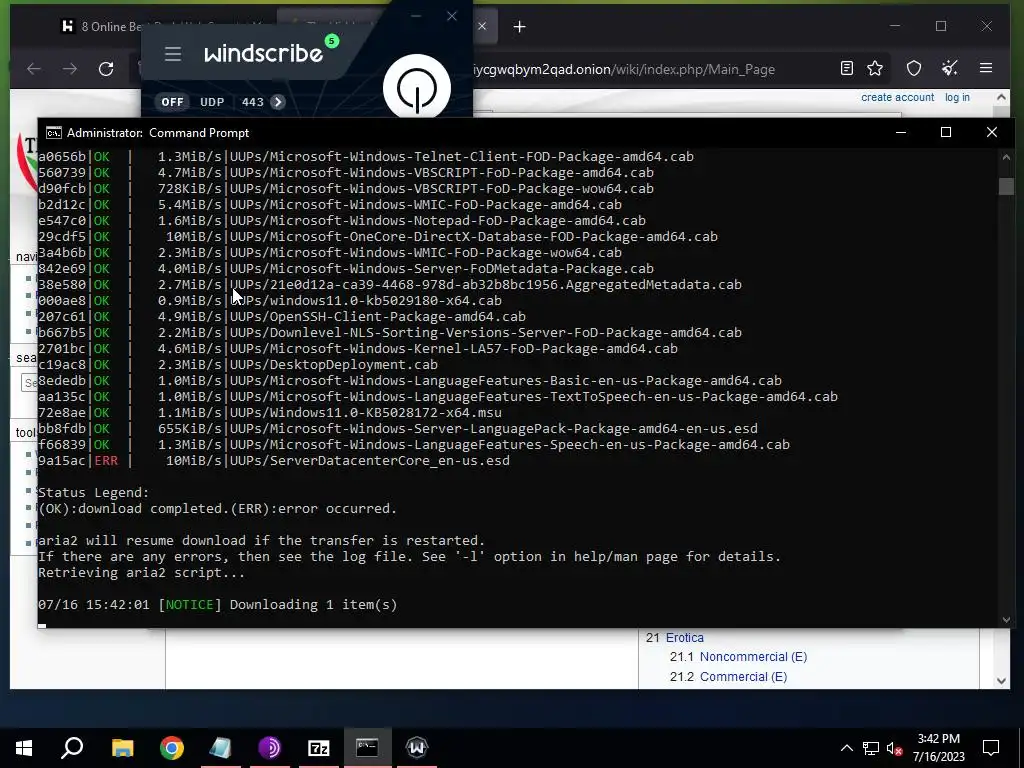Click the green NOTICE text

pyautogui.click(x=189, y=605)
